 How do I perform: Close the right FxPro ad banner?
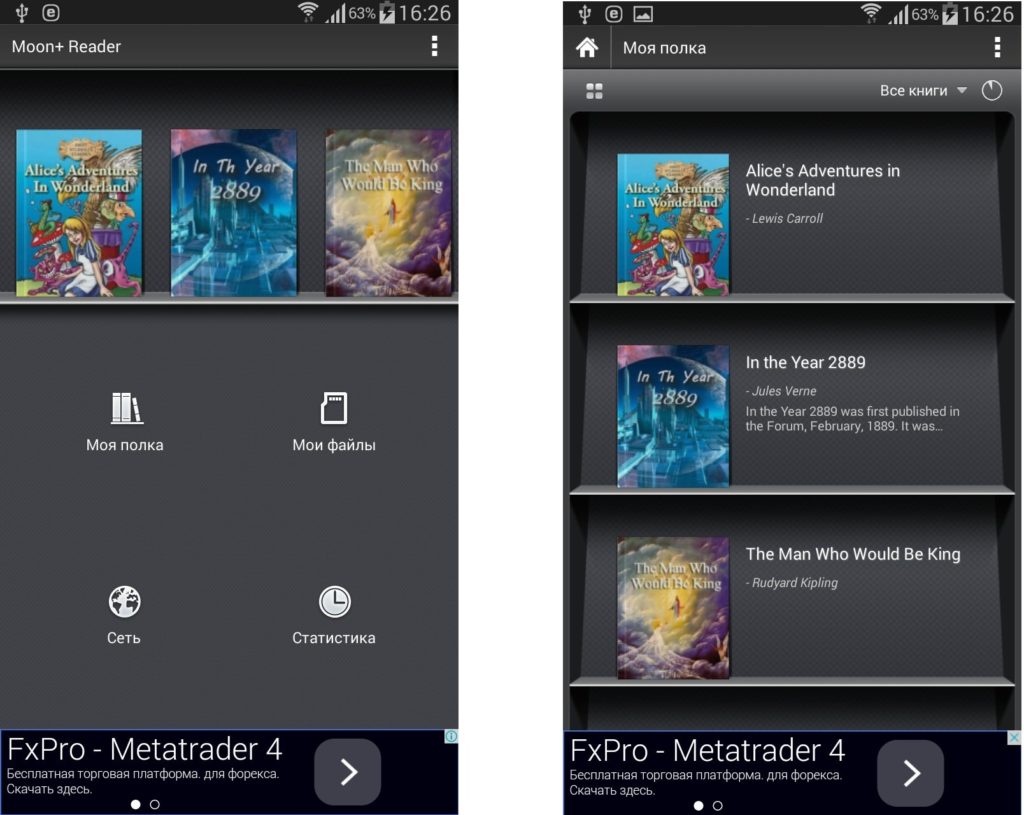coord(1014,738)
